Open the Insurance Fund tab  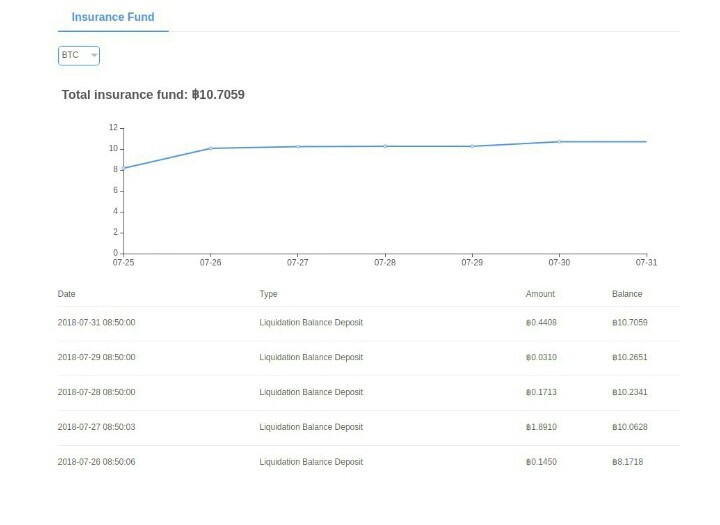pos(113,17)
